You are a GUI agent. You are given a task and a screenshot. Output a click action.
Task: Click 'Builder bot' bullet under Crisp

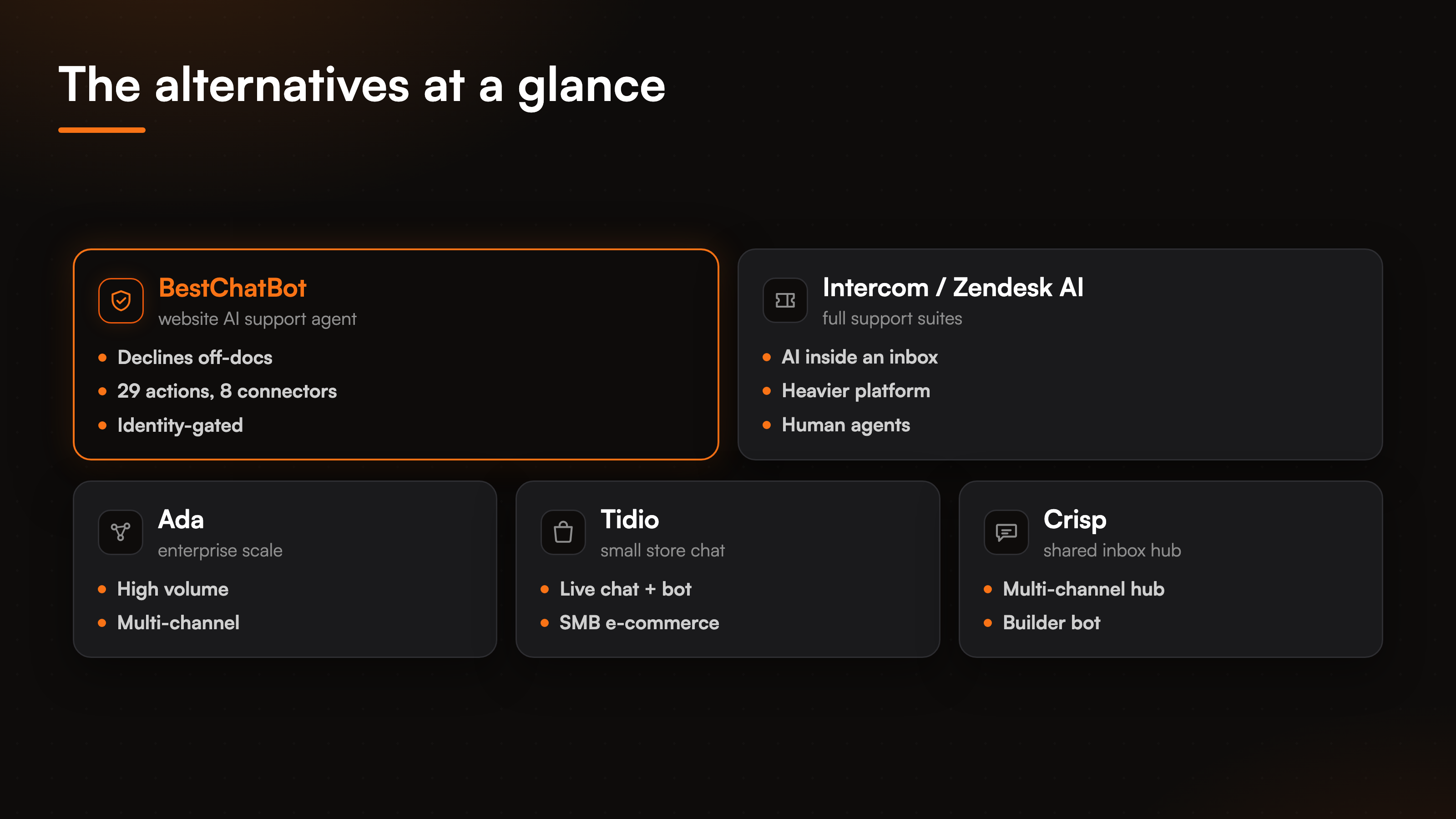click(1052, 623)
